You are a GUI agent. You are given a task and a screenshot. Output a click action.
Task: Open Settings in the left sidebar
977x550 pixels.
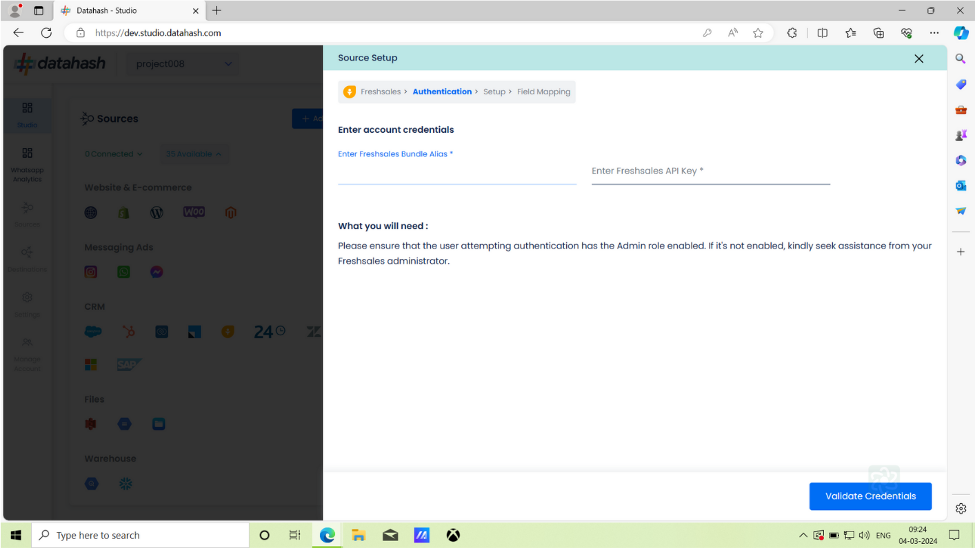(27, 305)
